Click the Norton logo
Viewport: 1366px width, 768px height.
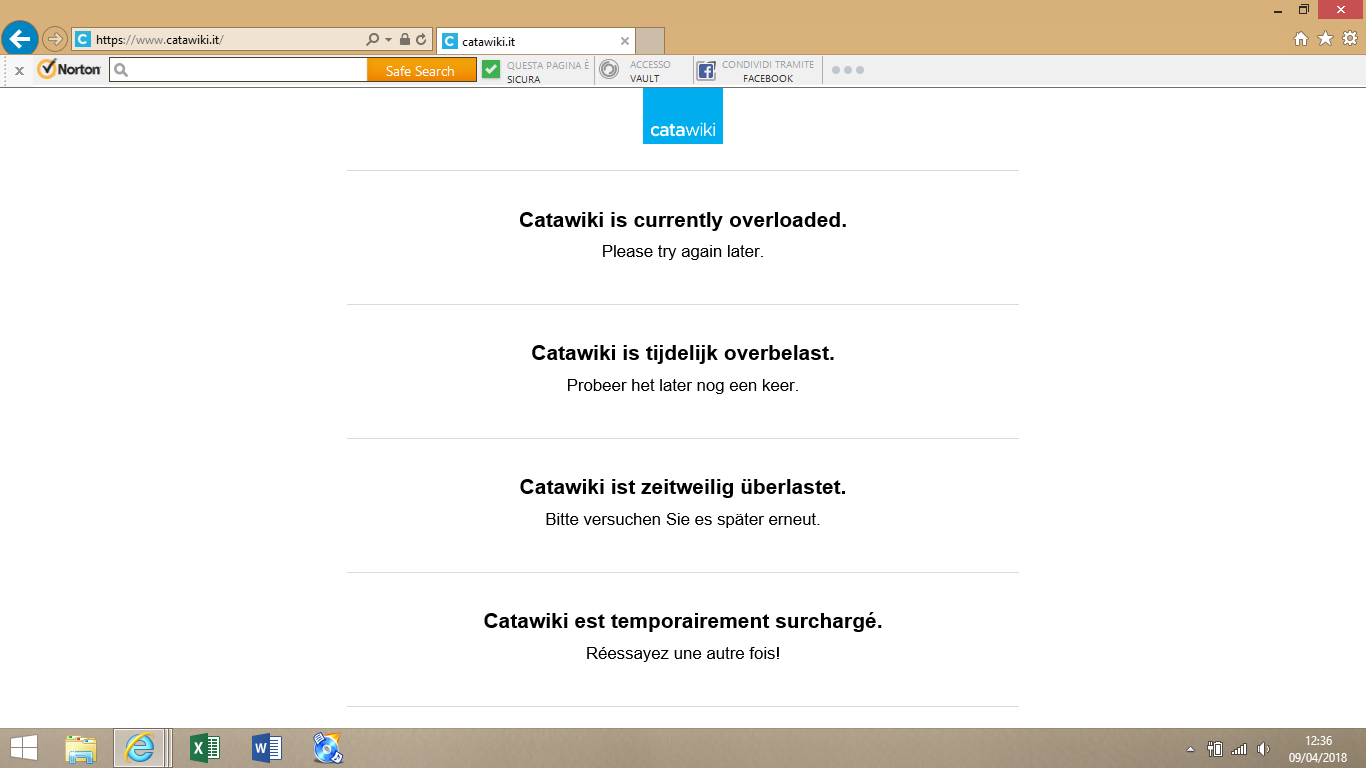coord(69,70)
